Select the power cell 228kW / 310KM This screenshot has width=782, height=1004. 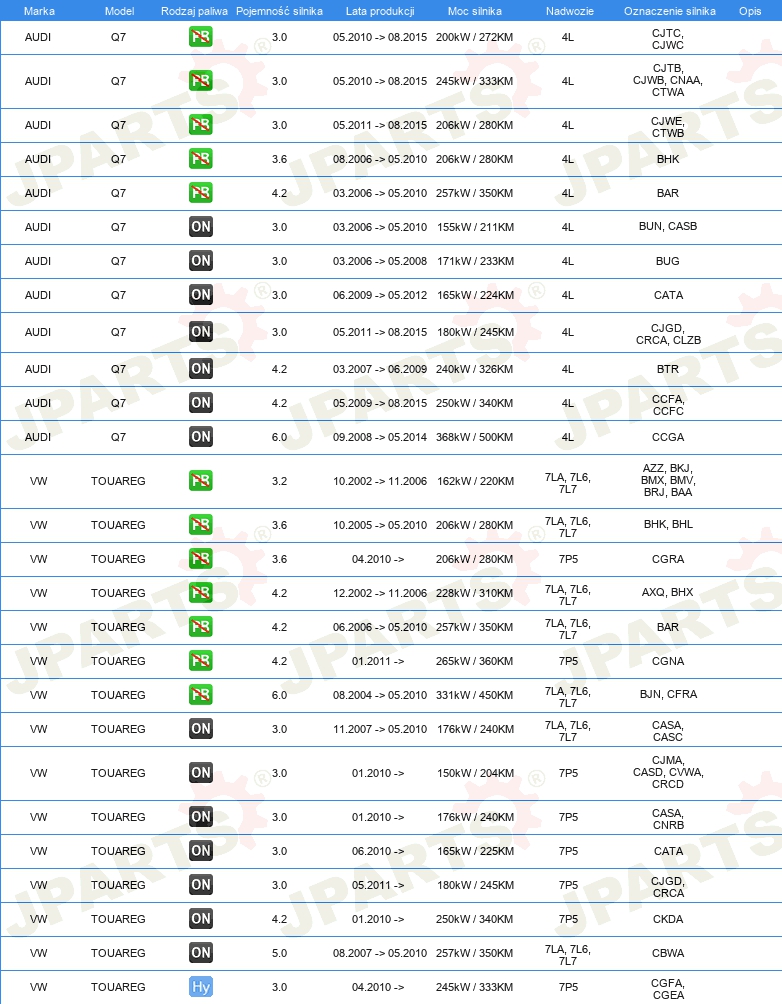475,594
